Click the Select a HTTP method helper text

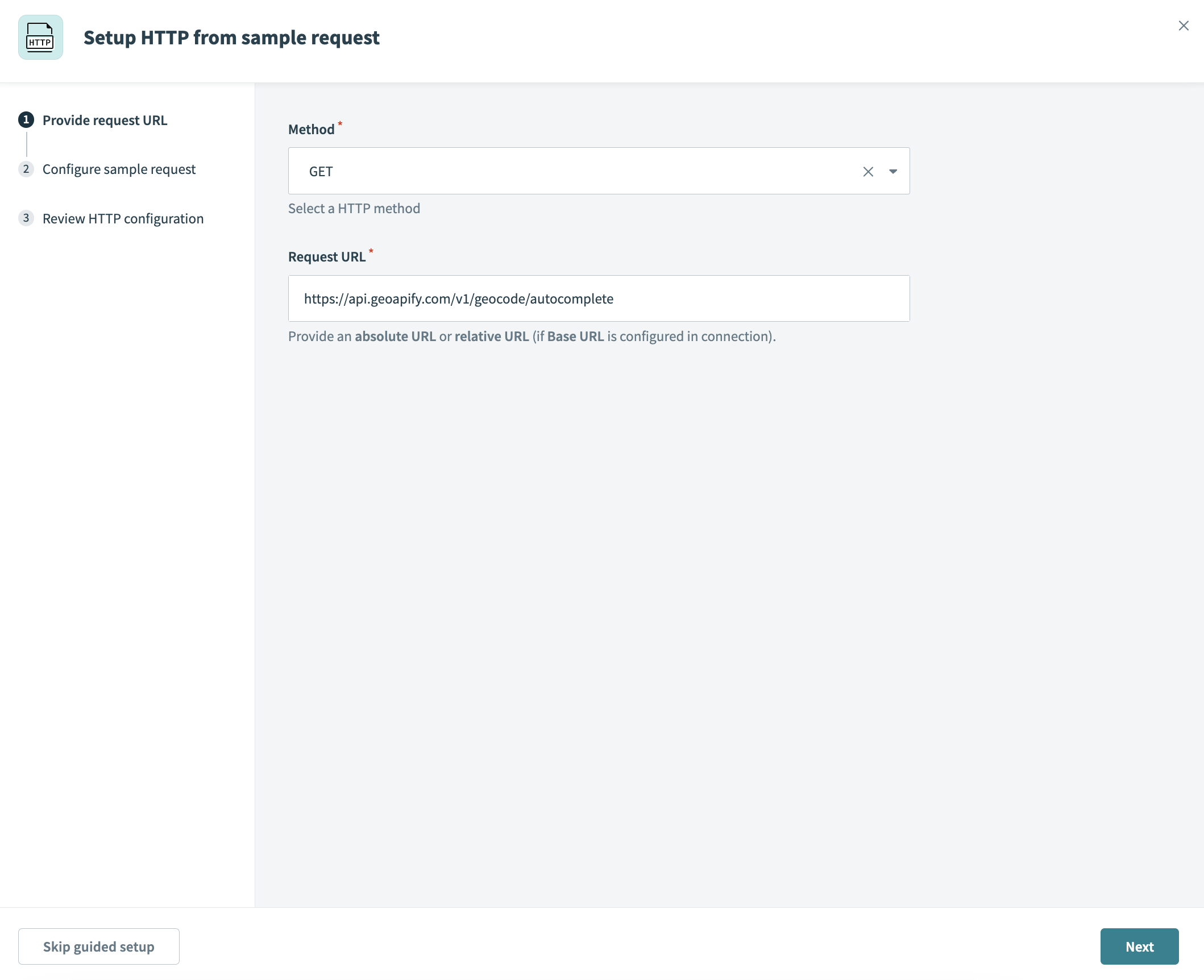354,208
